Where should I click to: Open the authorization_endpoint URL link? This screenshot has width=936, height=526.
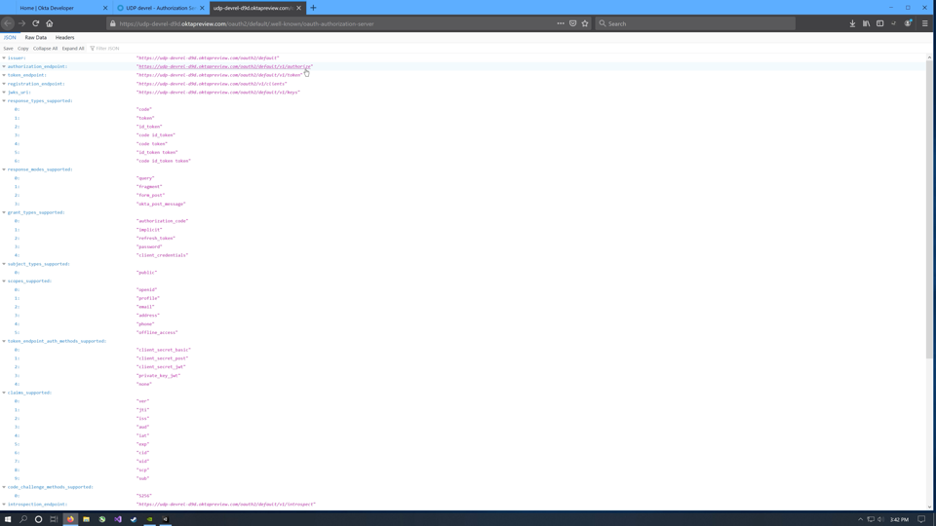[224, 67]
